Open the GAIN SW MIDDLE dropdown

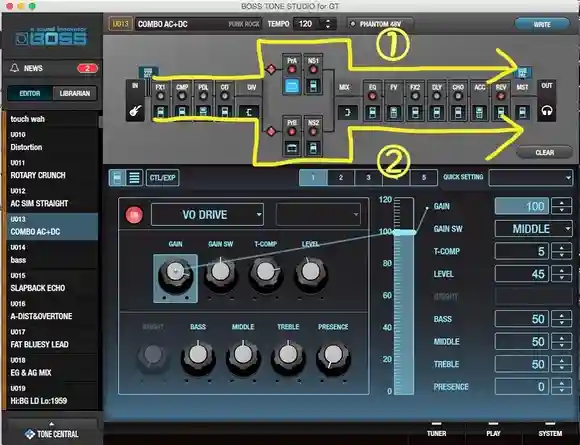coord(533,229)
